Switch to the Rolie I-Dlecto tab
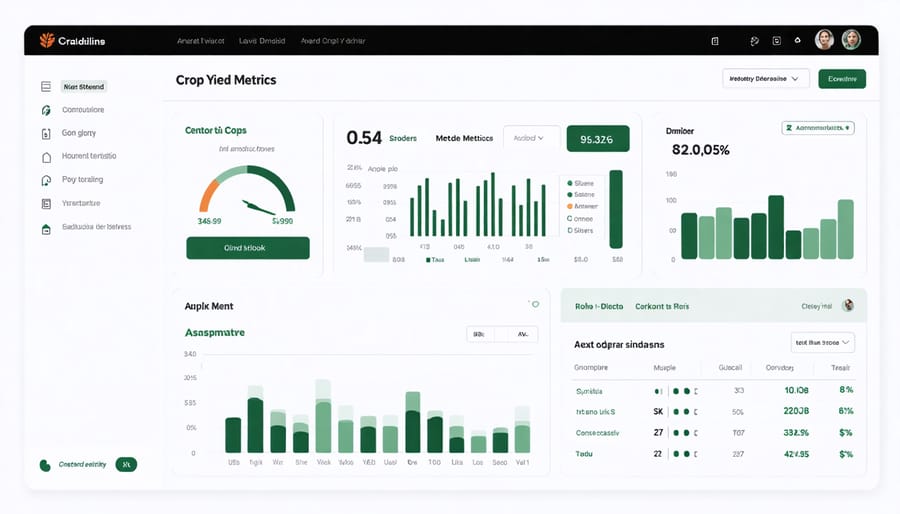Viewport: 900px width, 514px height. (x=599, y=306)
